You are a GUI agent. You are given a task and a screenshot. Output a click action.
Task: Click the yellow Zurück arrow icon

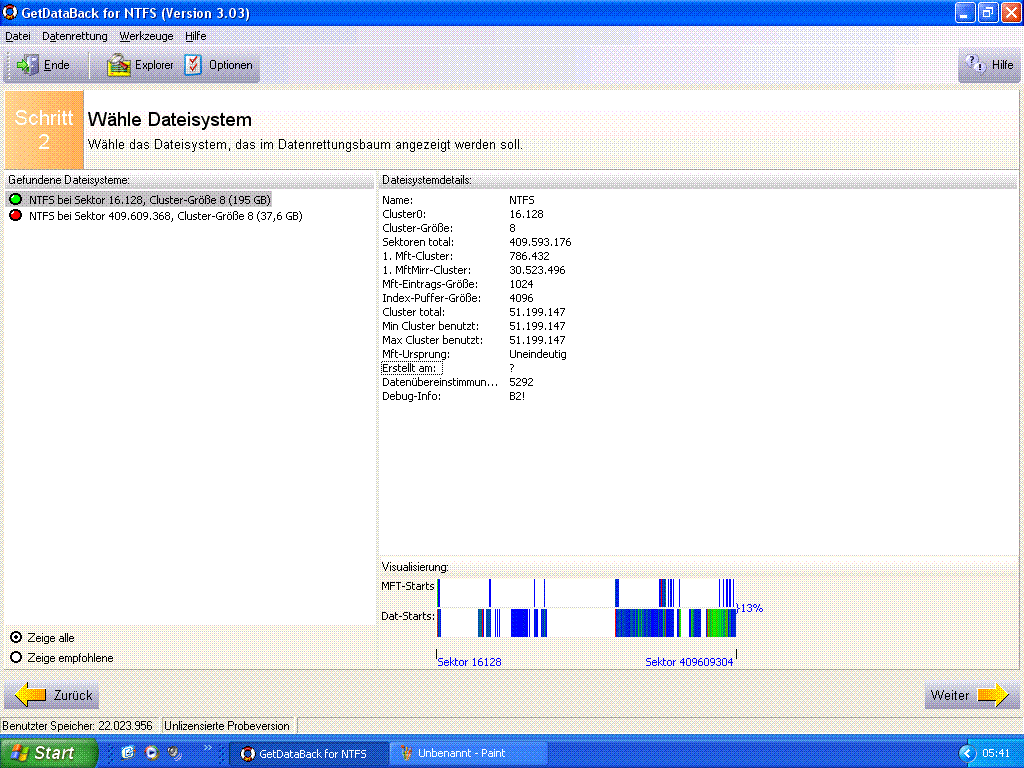coord(30,695)
